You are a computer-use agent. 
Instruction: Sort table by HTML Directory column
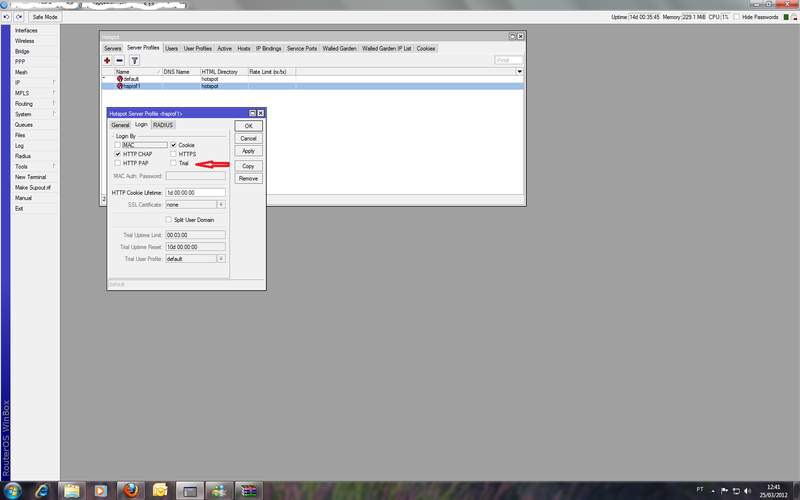[223, 72]
